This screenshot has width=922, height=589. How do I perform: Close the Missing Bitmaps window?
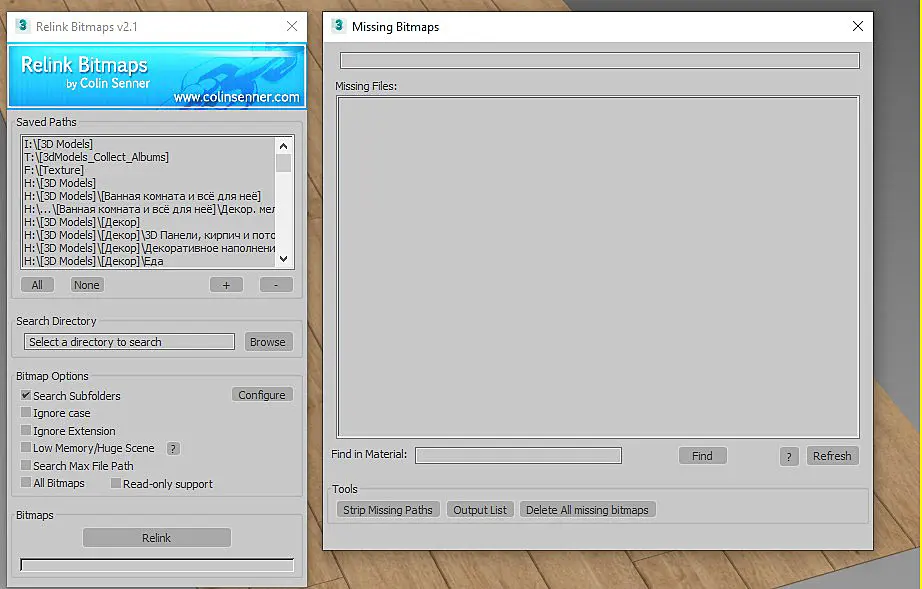[858, 26]
